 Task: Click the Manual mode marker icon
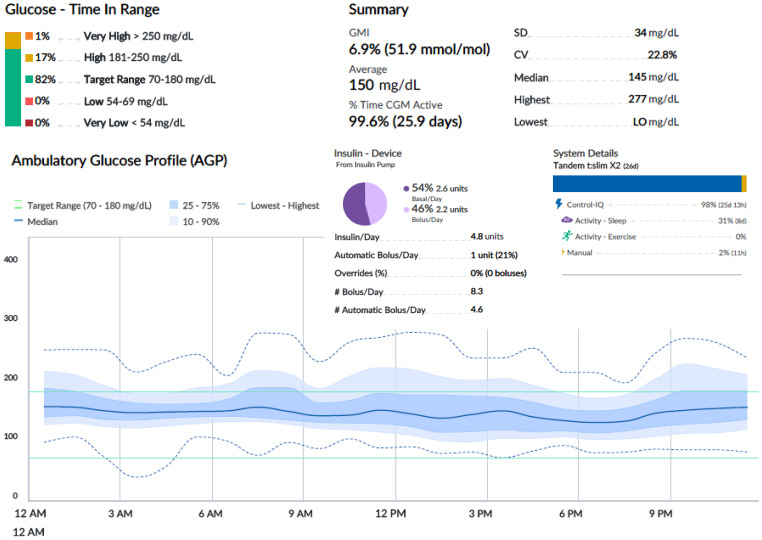click(x=563, y=252)
